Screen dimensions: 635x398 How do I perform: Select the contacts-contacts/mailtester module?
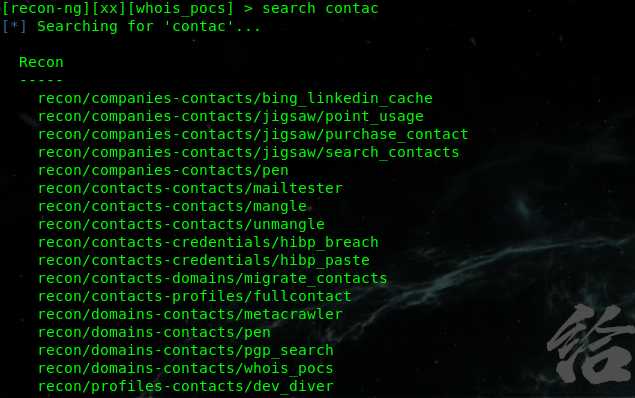(190, 188)
